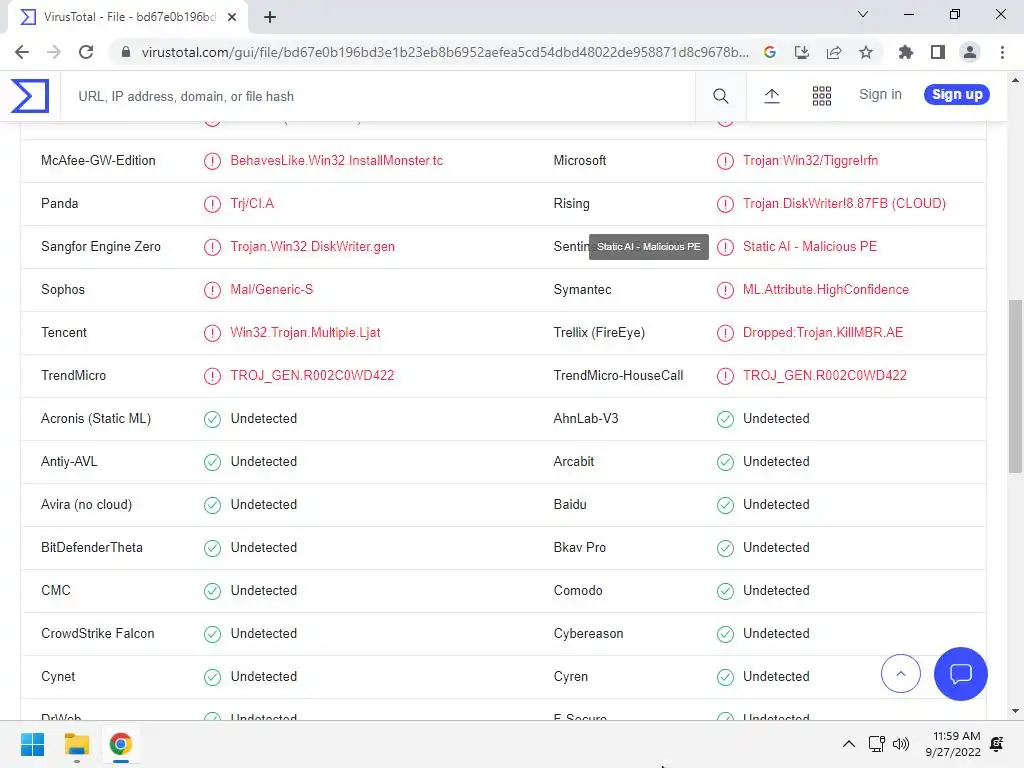The image size is (1024, 768).
Task: Click the check icon in Acronis (Static ML) row
Action: click(x=212, y=419)
